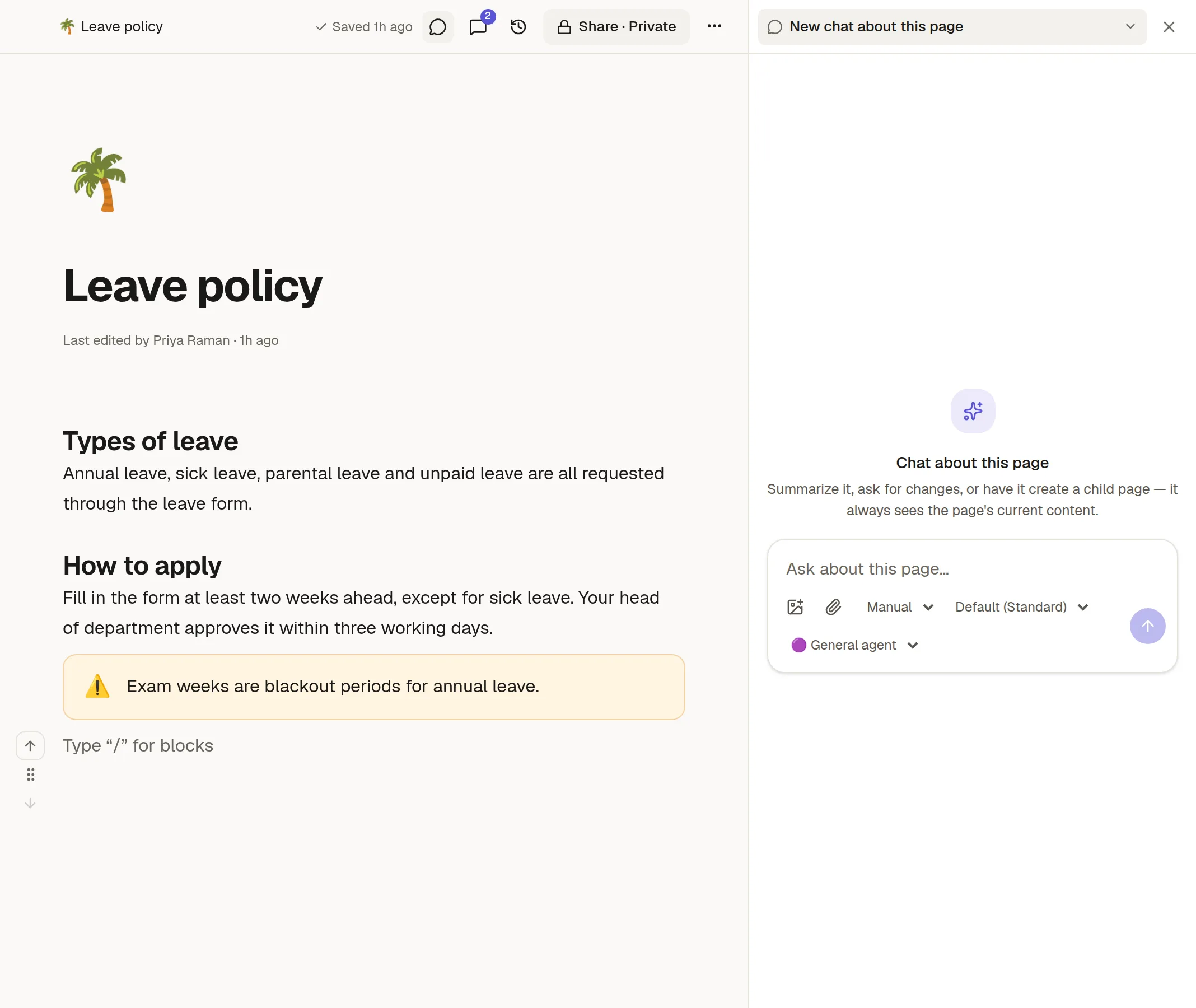Click the Fill in the form paragraph
Screen dimensions: 1196x1008
click(x=361, y=613)
